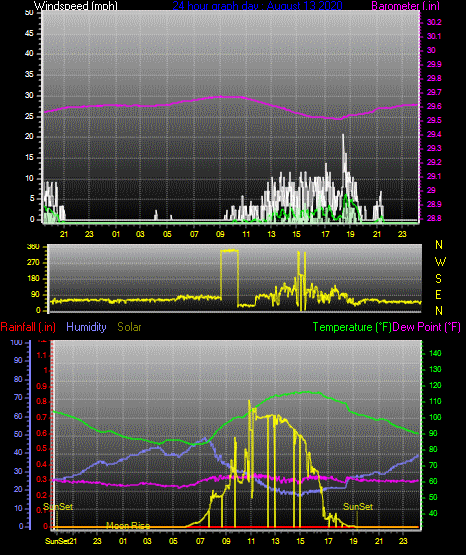Click the '29.6' barometer axis value

(x=434, y=106)
